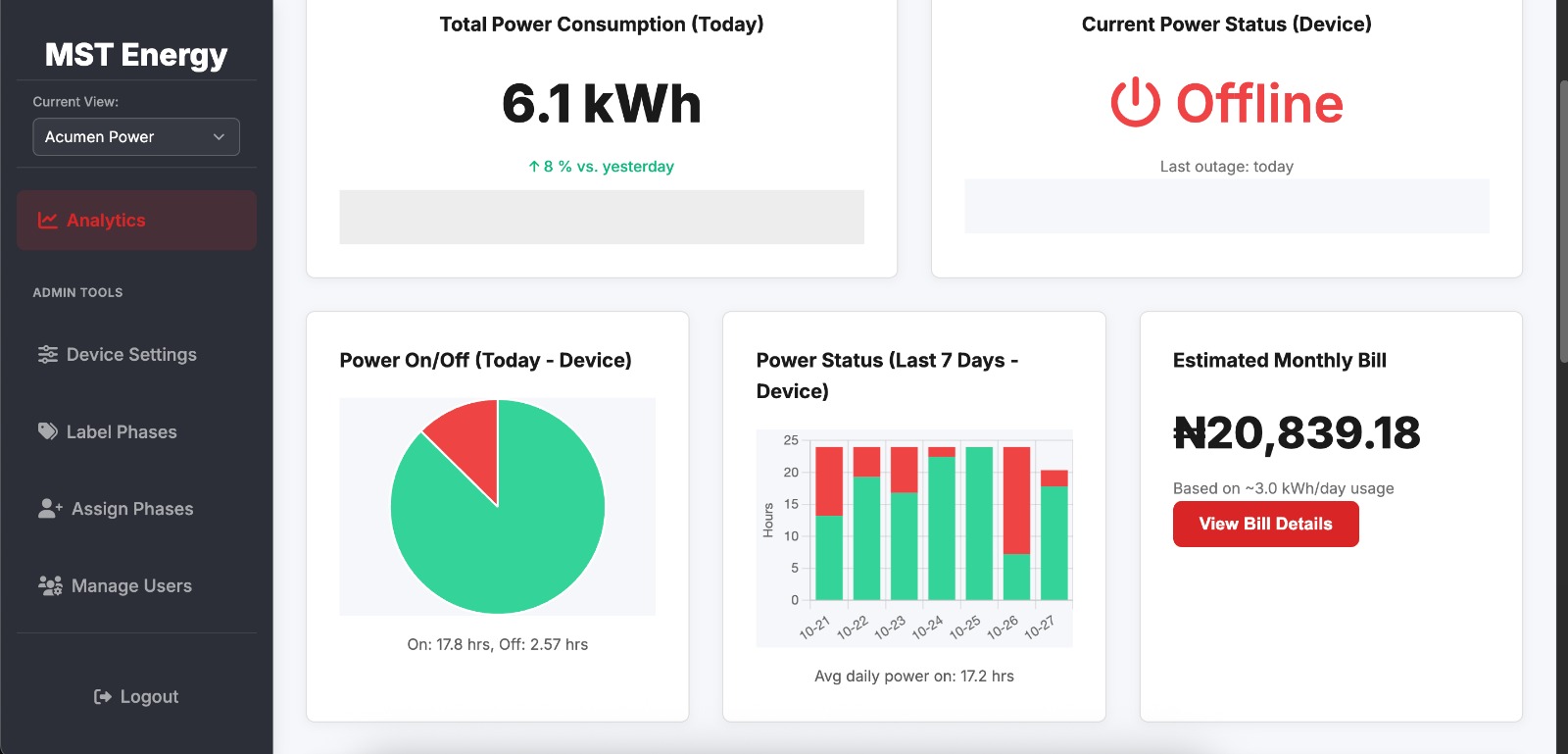
Task: Click the MST Energy logo title
Action: tap(136, 55)
